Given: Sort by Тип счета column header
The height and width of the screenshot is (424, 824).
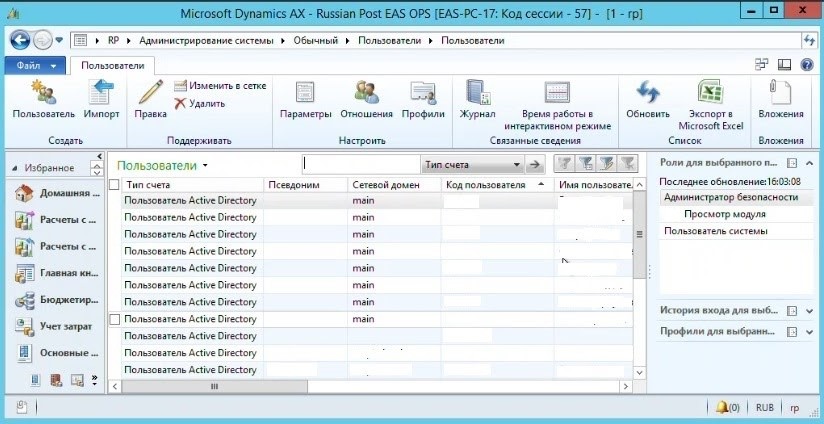Looking at the screenshot, I should coord(192,184).
